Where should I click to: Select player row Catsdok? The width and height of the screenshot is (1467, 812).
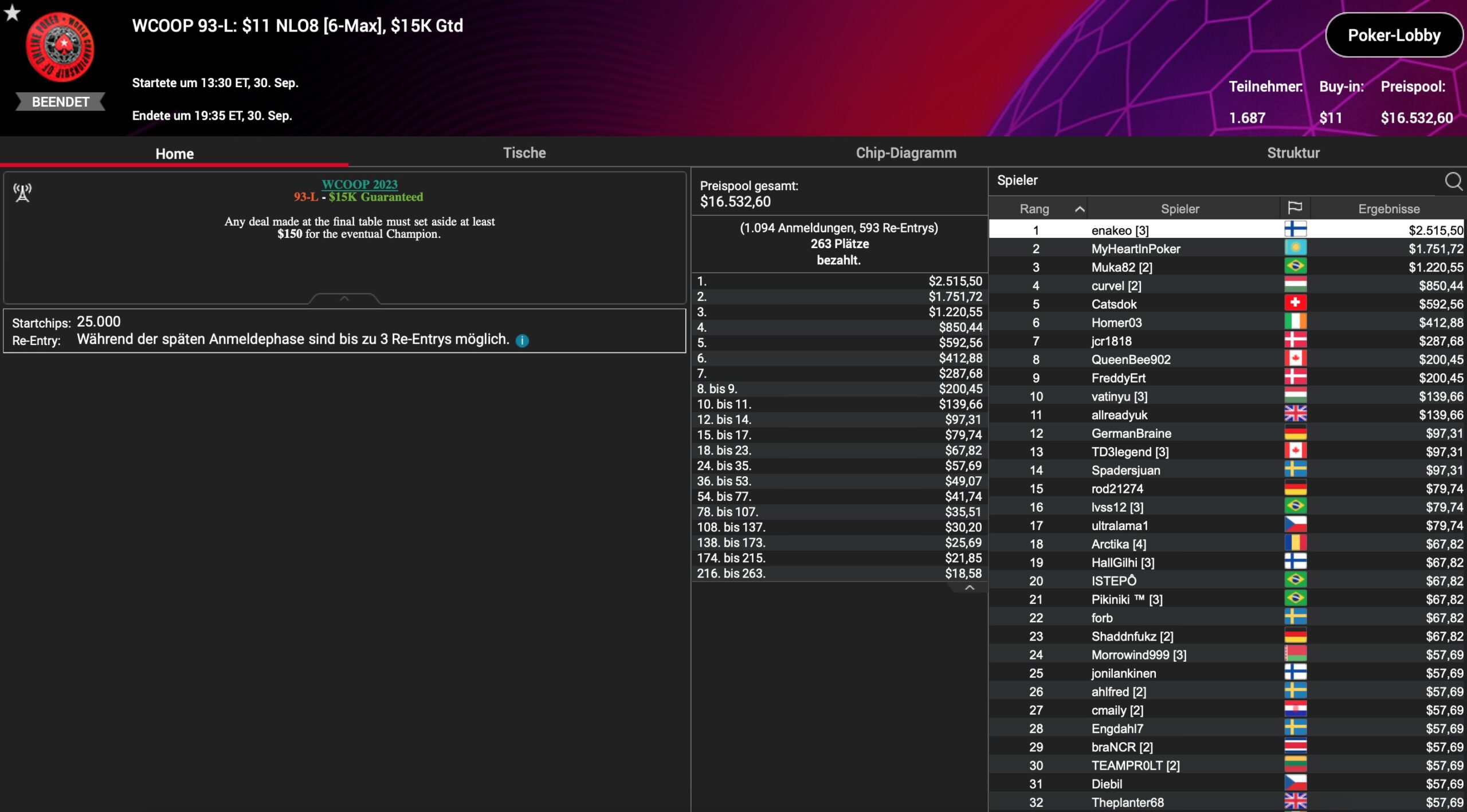[x=1226, y=304]
